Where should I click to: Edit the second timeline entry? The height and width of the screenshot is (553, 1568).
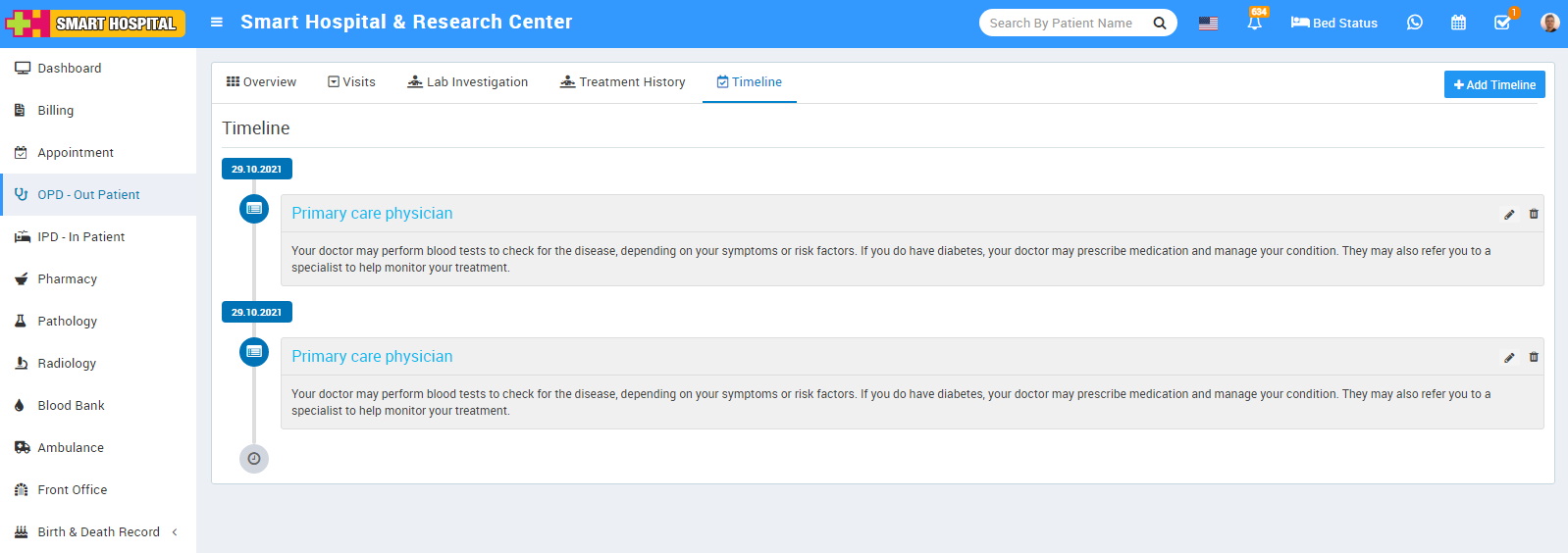[x=1509, y=358]
